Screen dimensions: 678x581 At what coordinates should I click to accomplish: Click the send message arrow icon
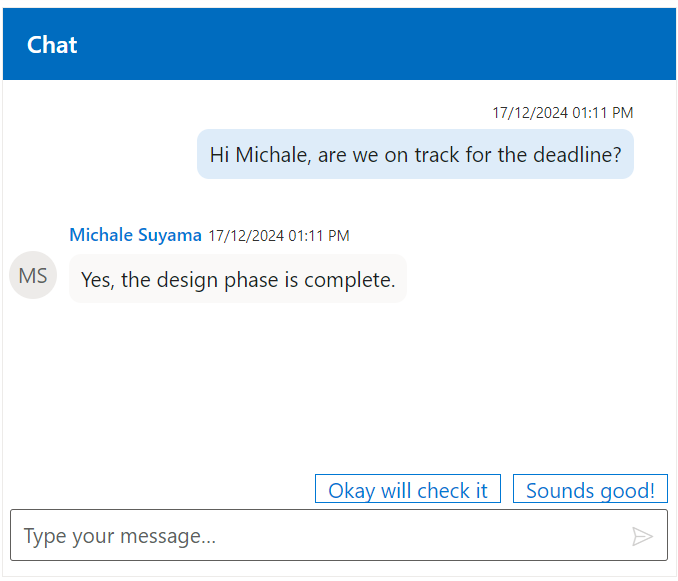point(642,537)
